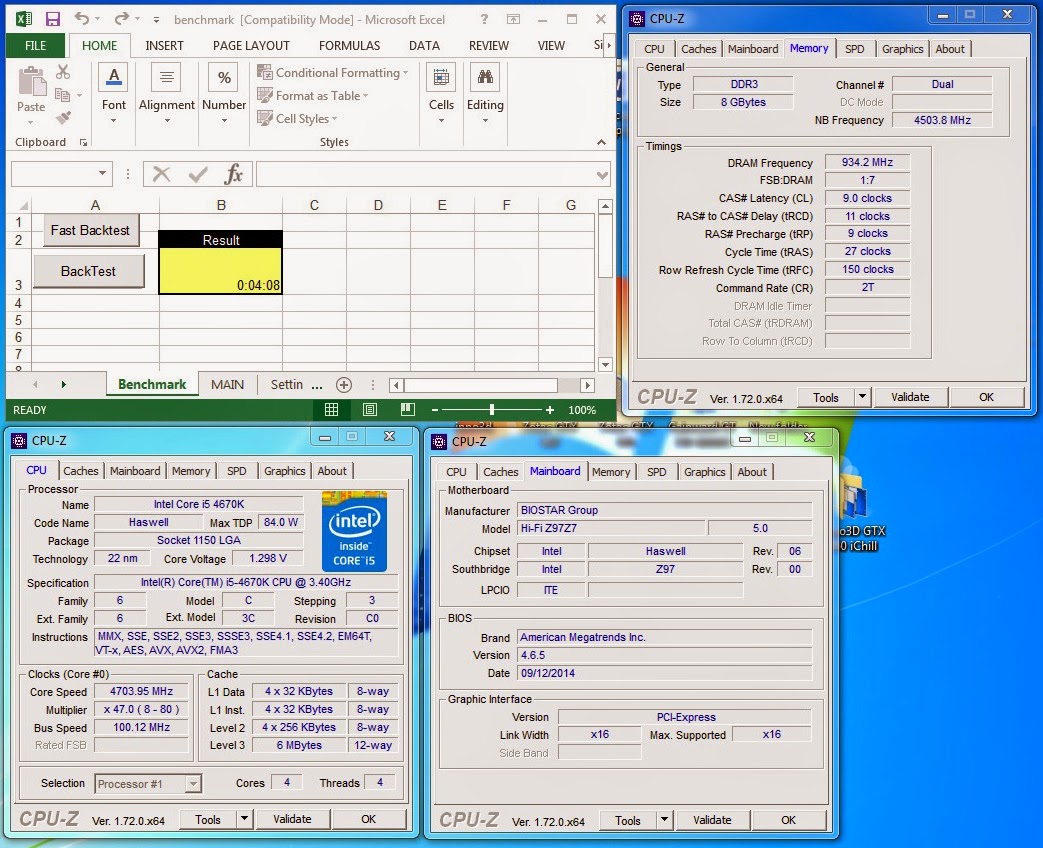The height and width of the screenshot is (848, 1043).
Task: Select column C header
Action: coord(314,206)
